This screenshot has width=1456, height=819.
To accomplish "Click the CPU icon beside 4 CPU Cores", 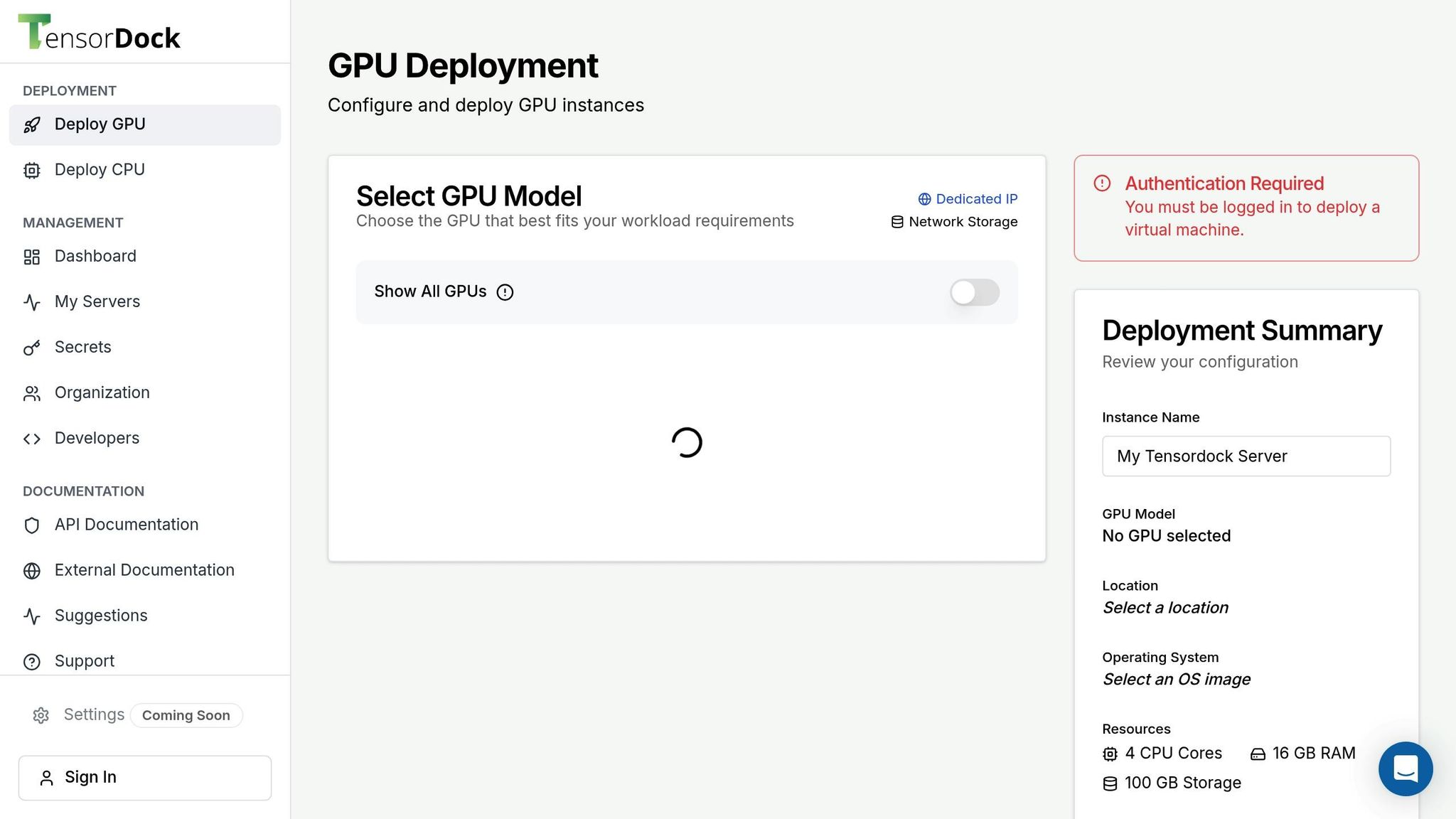I will (1110, 754).
